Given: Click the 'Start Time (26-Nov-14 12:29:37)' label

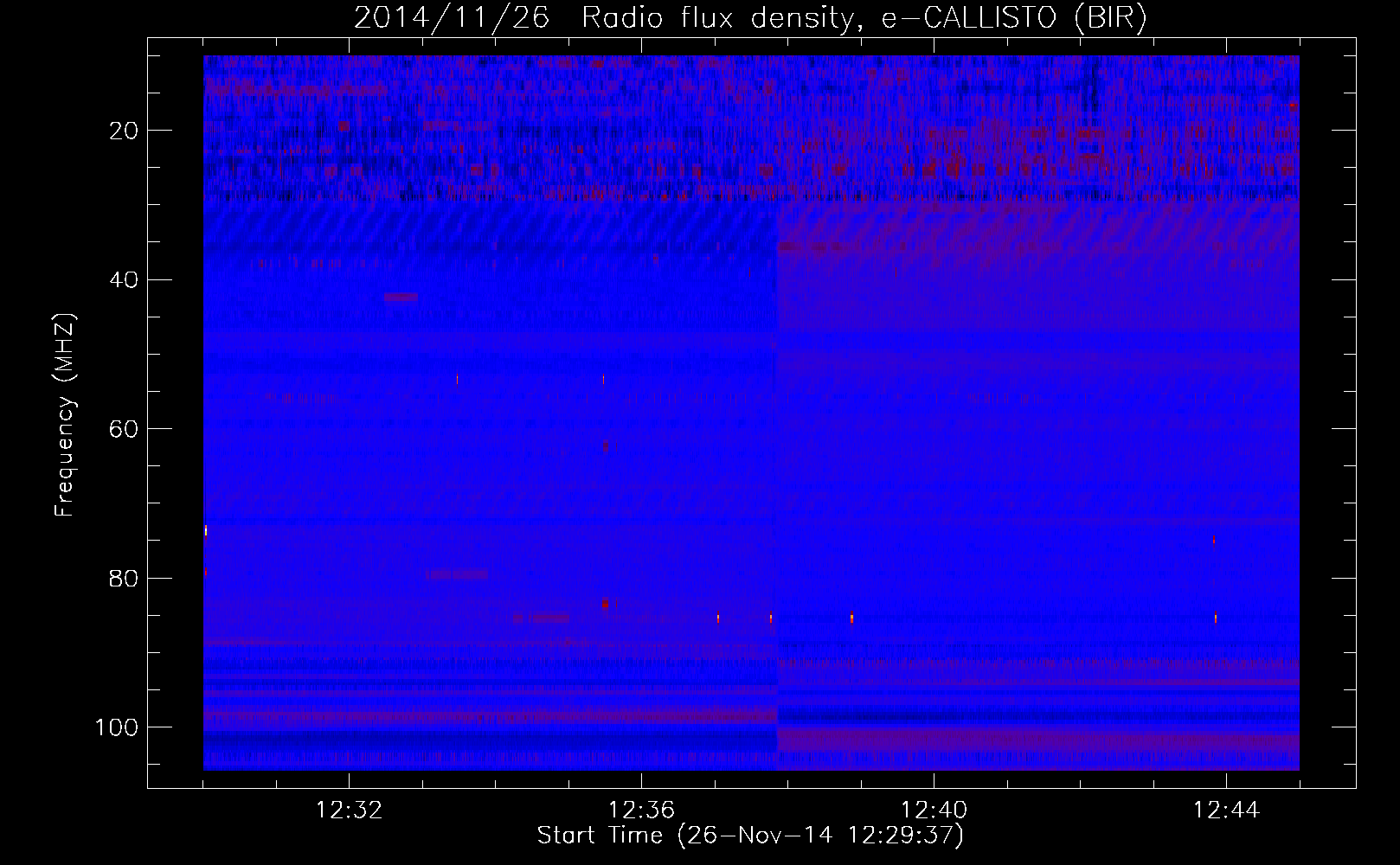Looking at the screenshot, I should [750, 836].
